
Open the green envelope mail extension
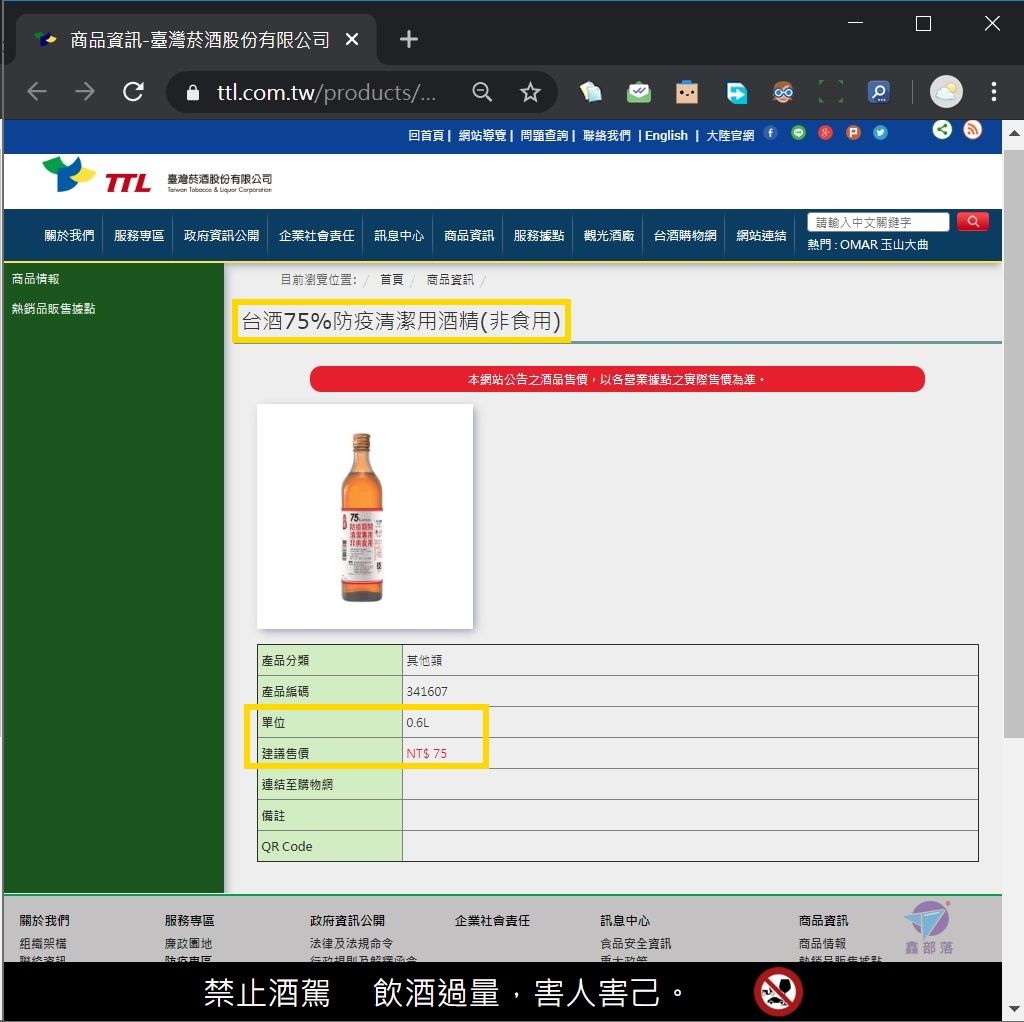[639, 92]
